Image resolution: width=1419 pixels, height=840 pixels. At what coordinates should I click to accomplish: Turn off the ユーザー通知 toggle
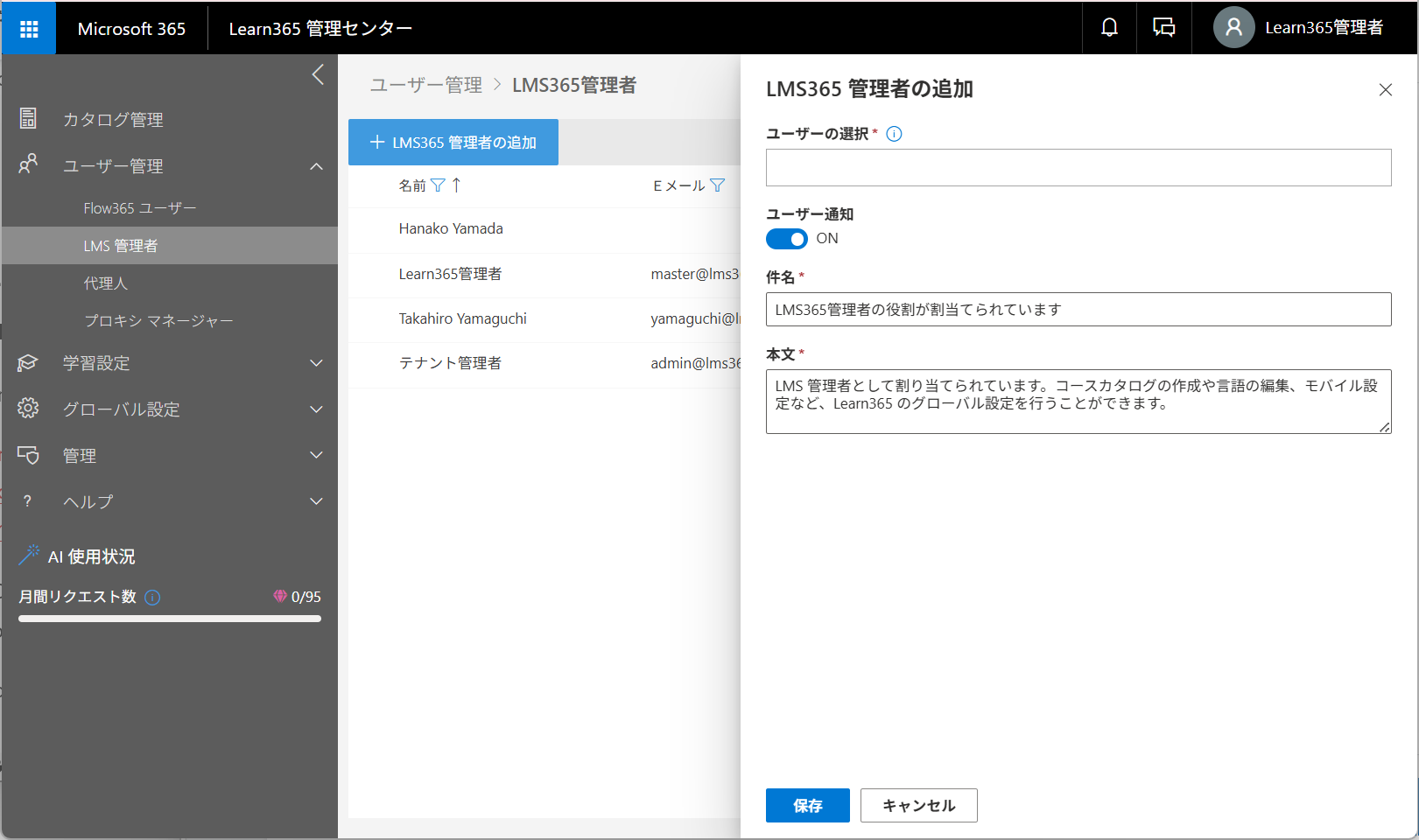(x=787, y=239)
